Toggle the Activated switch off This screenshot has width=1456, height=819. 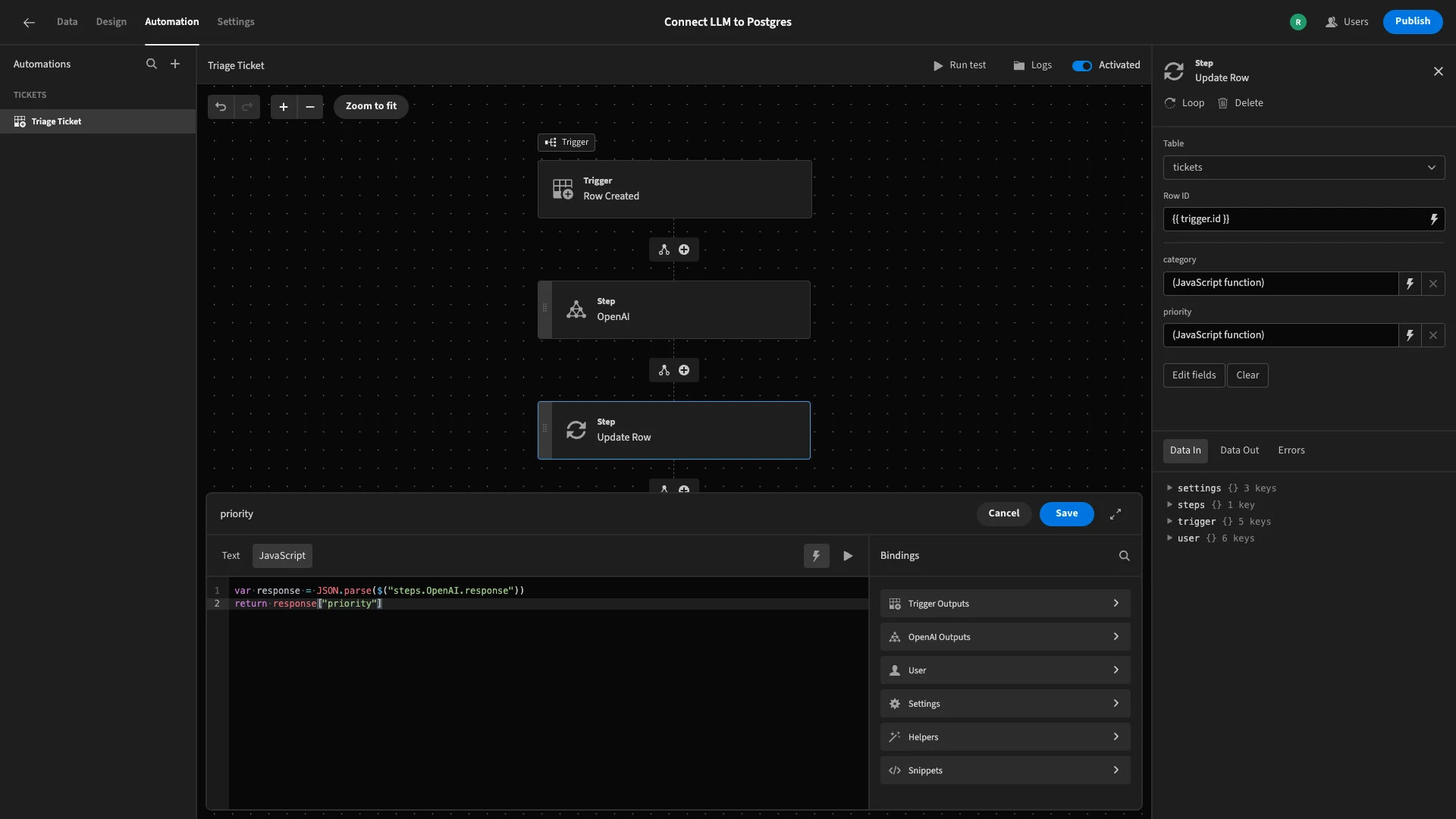[x=1082, y=66]
